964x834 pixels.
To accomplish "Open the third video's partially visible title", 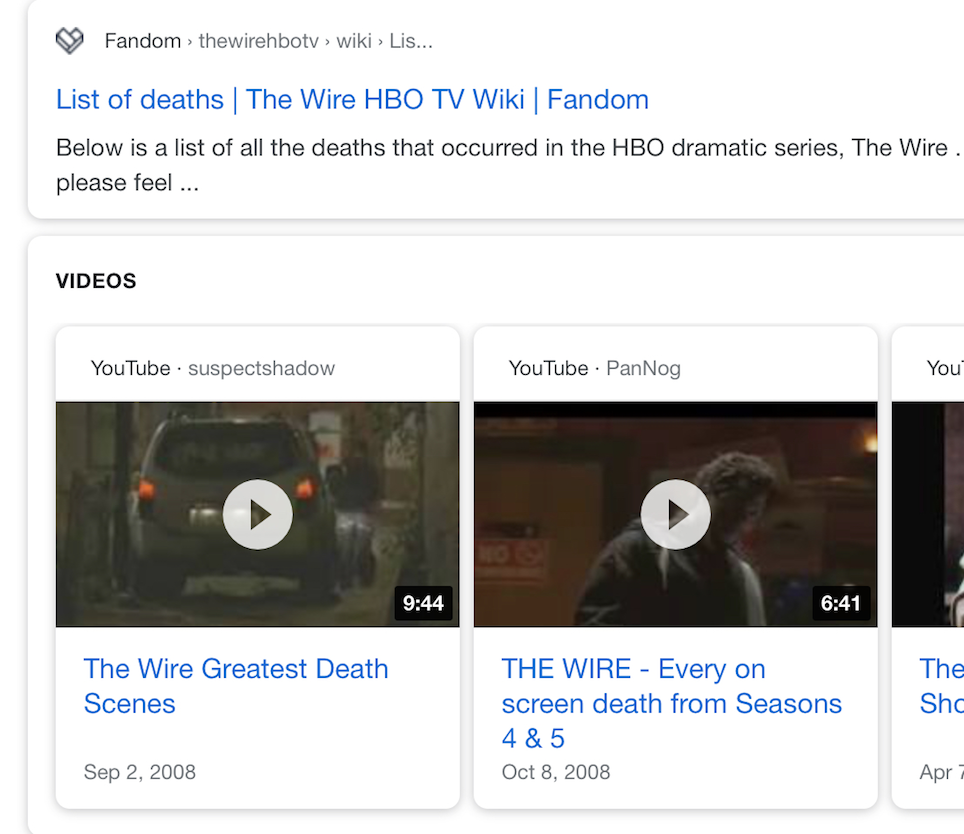I will [x=941, y=686].
